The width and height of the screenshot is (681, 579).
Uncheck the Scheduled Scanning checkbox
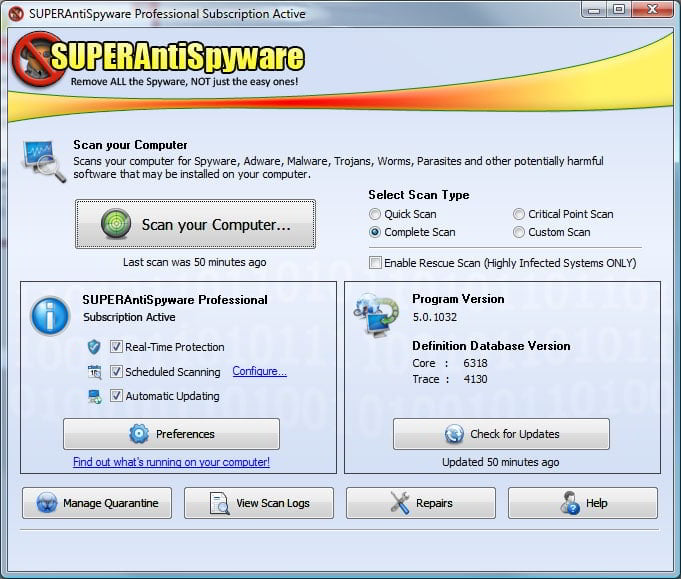[x=117, y=372]
